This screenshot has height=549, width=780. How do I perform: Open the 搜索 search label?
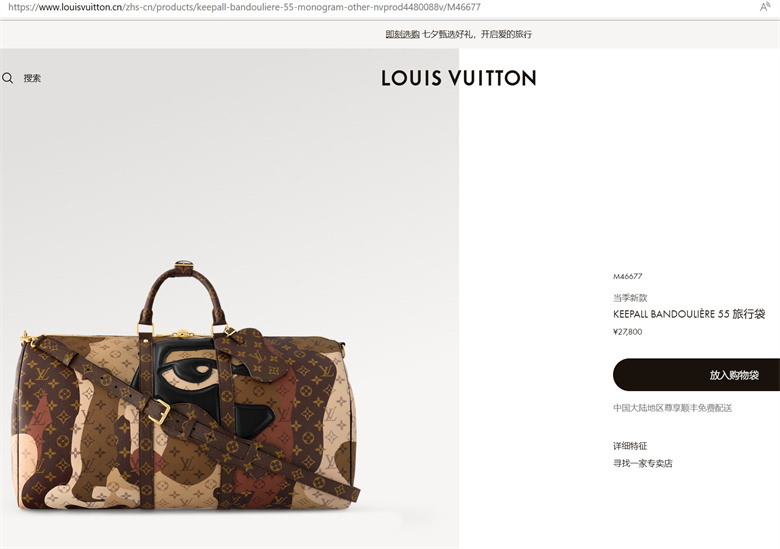32,78
